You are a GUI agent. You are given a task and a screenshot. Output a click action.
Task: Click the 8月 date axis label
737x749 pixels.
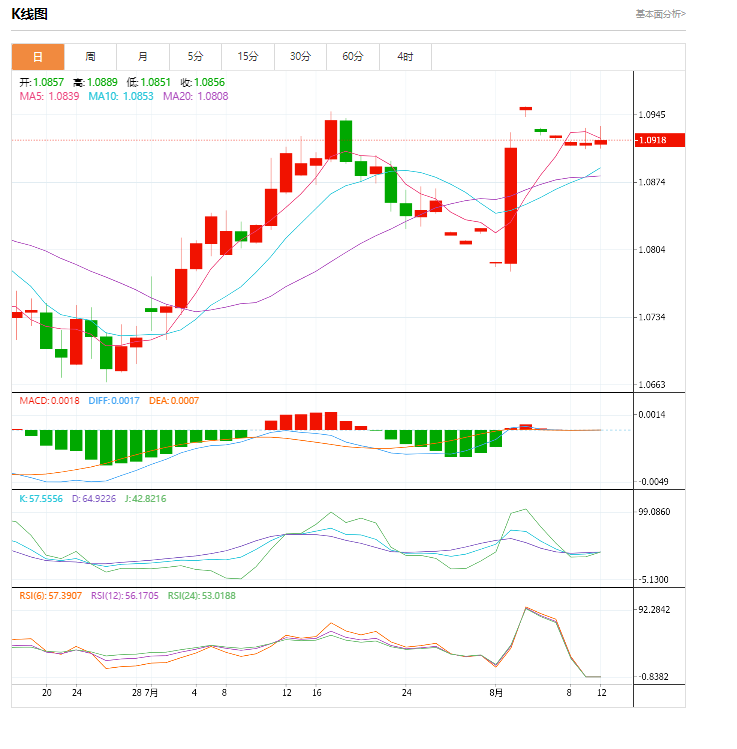coord(496,693)
